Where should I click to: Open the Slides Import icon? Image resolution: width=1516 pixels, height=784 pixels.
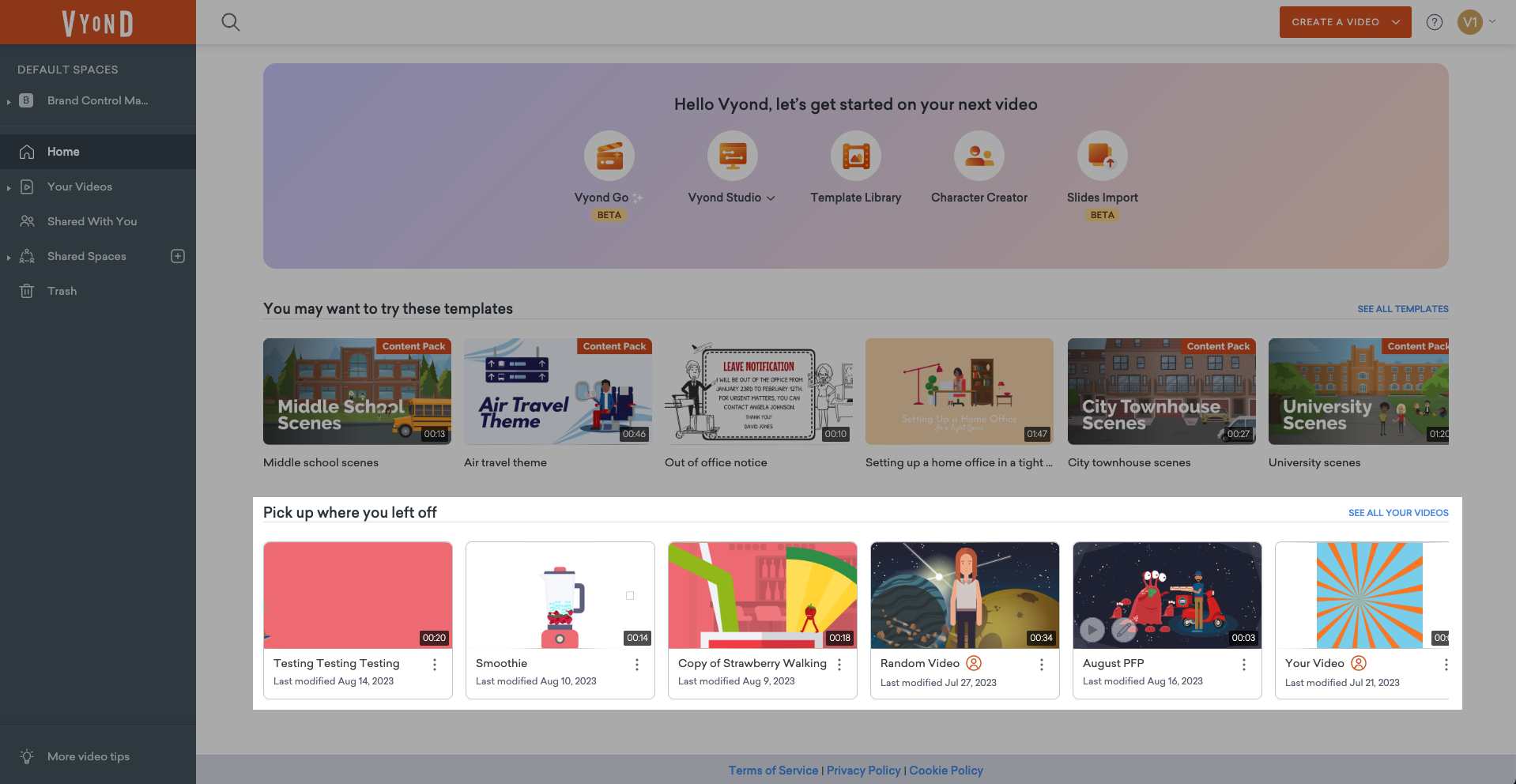coord(1103,156)
